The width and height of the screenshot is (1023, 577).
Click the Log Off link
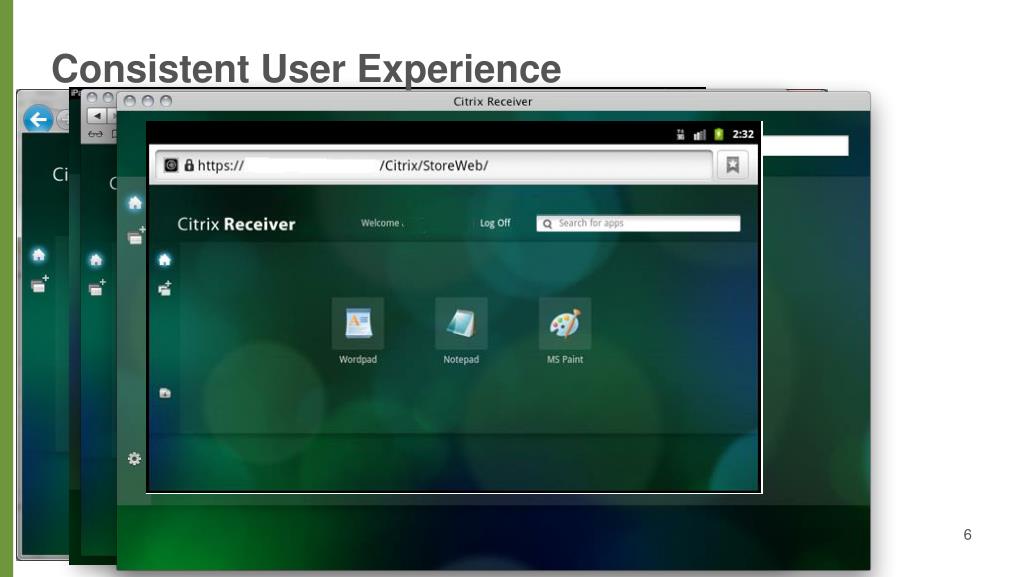[495, 223]
